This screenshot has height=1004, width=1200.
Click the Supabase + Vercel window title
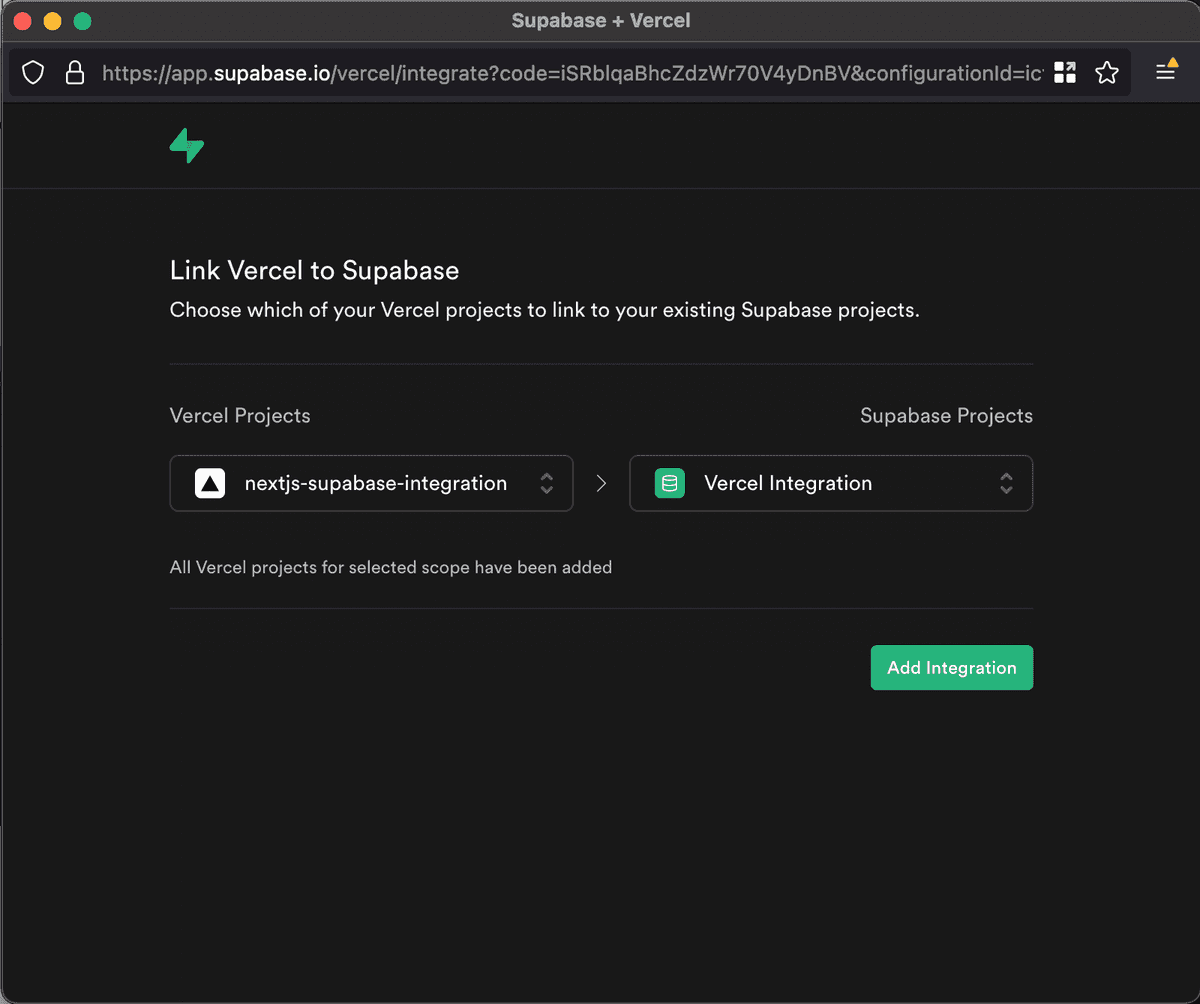pos(601,20)
